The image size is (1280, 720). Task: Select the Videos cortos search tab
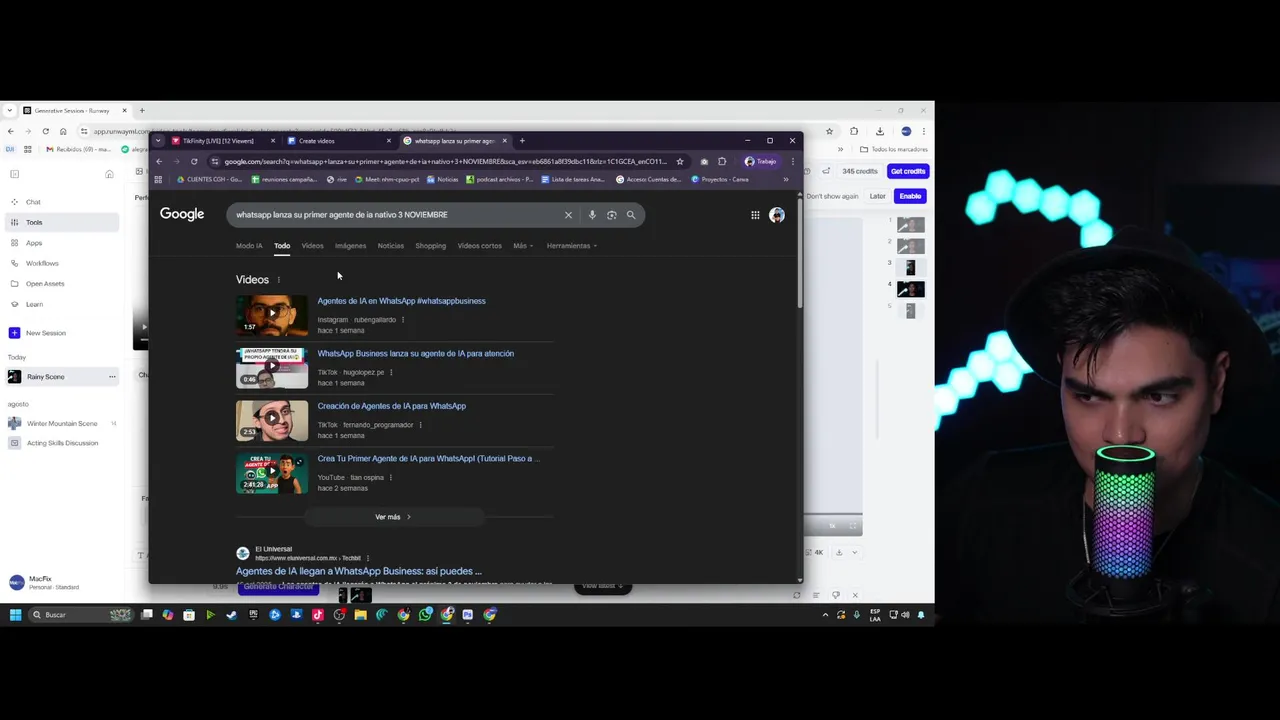pyautogui.click(x=480, y=246)
